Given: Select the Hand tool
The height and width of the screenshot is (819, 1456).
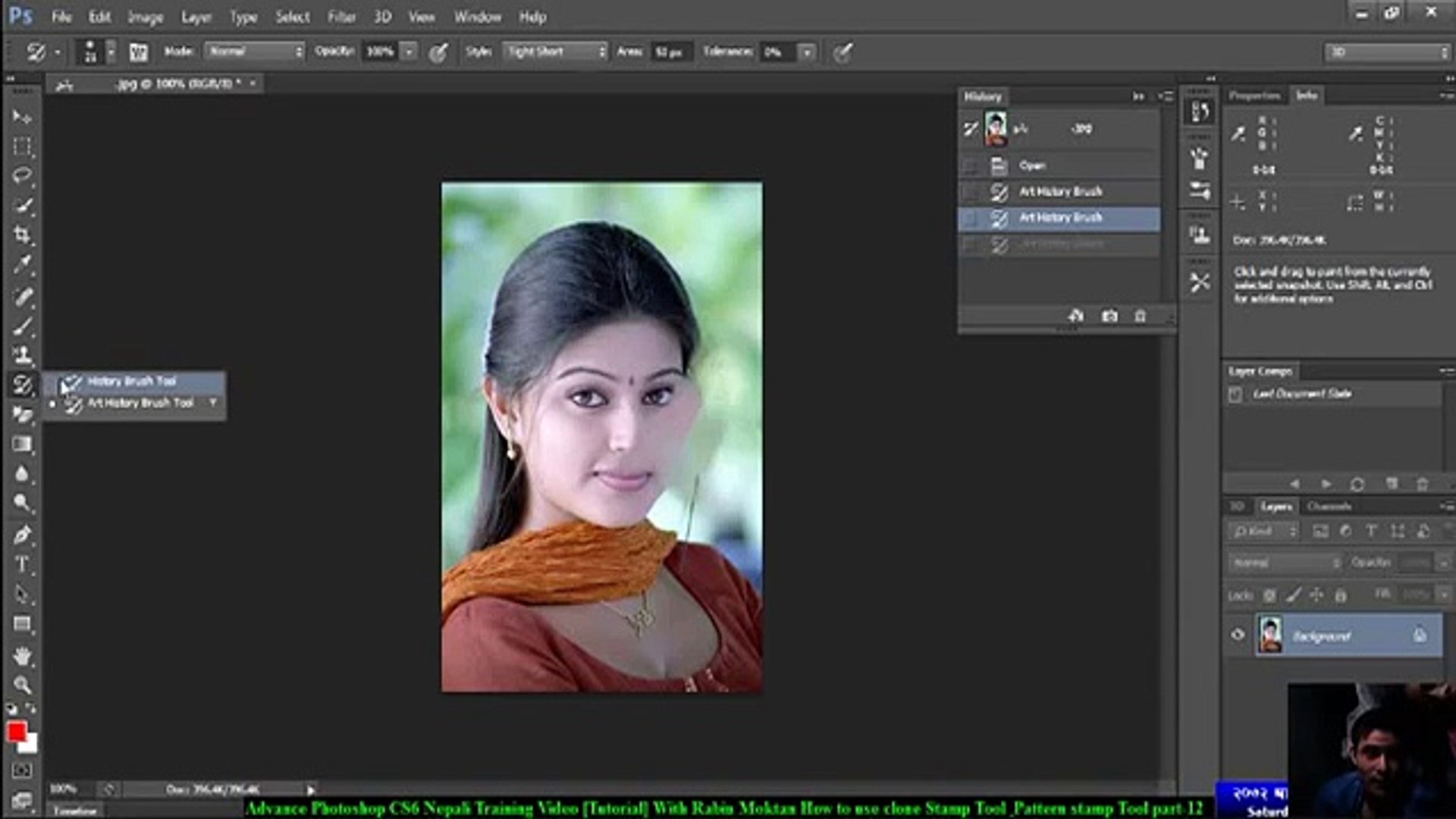Looking at the screenshot, I should click(x=22, y=655).
